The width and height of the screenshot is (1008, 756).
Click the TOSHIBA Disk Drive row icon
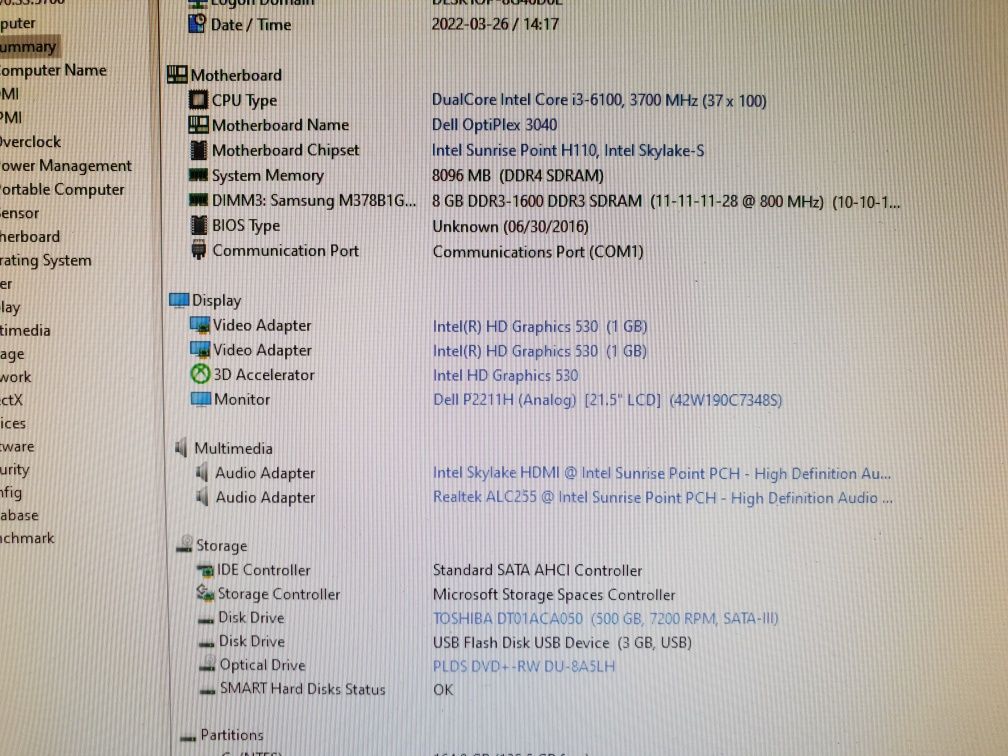(206, 620)
